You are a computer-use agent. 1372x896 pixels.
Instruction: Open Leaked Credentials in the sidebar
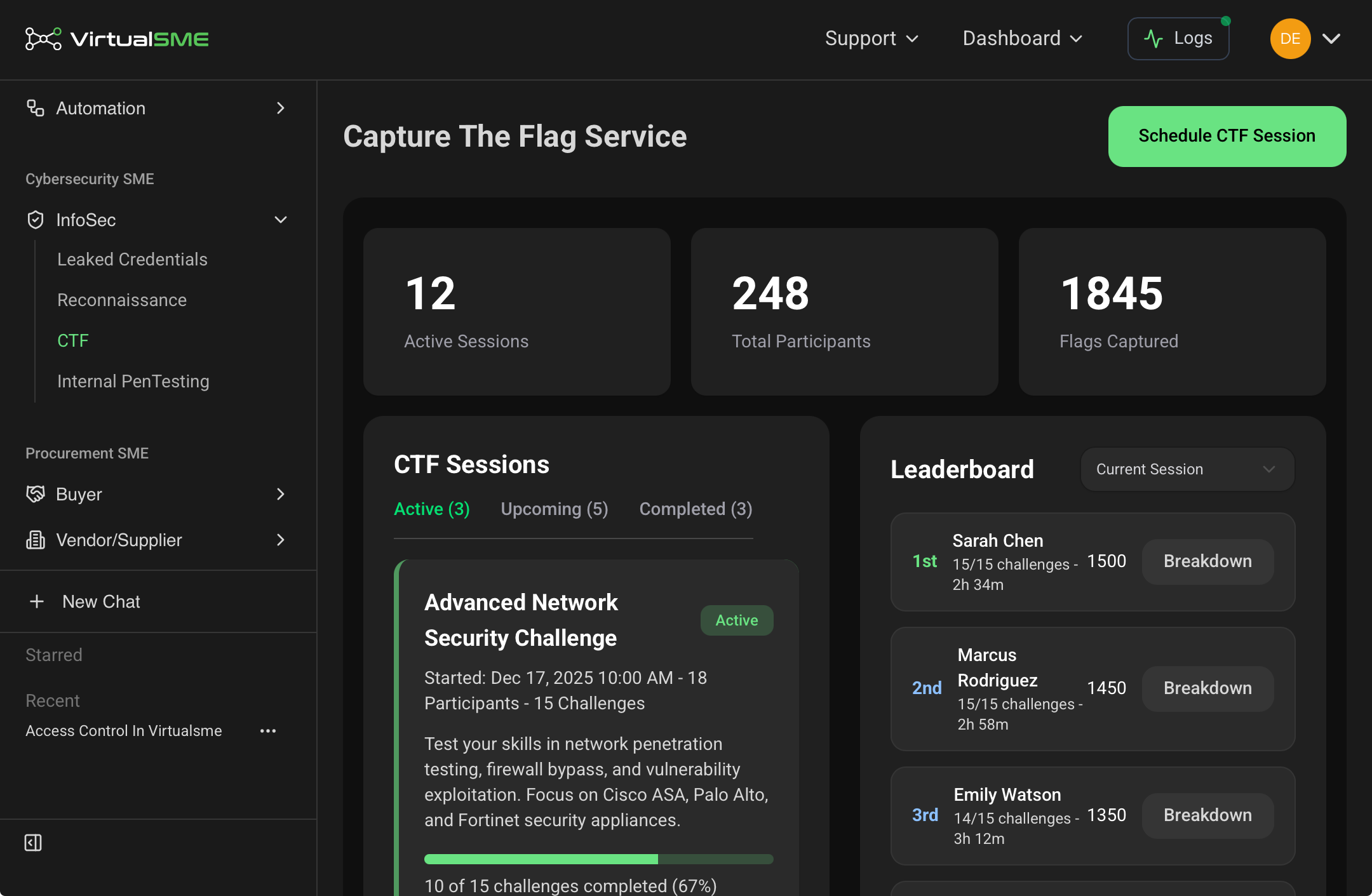pyautogui.click(x=132, y=259)
